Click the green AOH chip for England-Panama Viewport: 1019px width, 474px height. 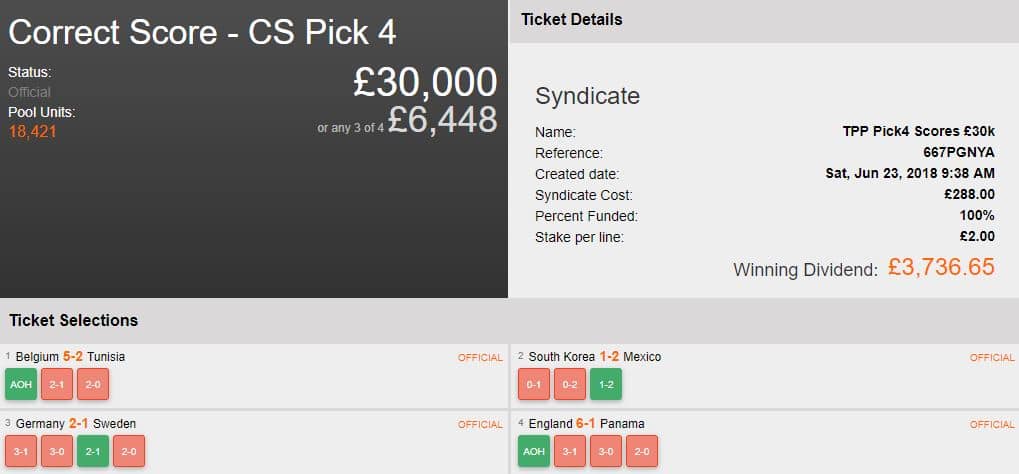(x=533, y=451)
